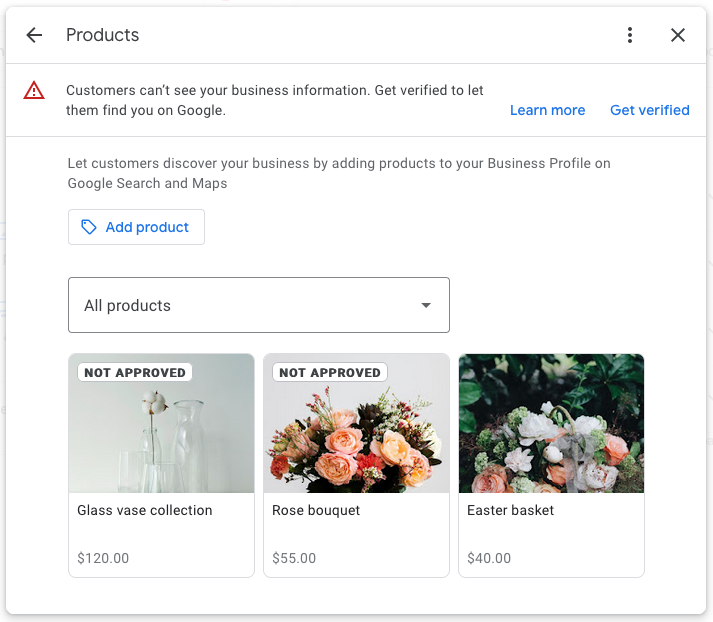The image size is (713, 622).
Task: Open the three-dot more options menu
Action: click(629, 35)
